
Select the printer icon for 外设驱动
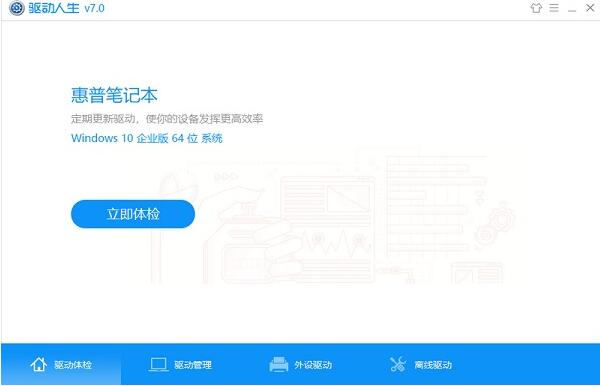(279, 364)
